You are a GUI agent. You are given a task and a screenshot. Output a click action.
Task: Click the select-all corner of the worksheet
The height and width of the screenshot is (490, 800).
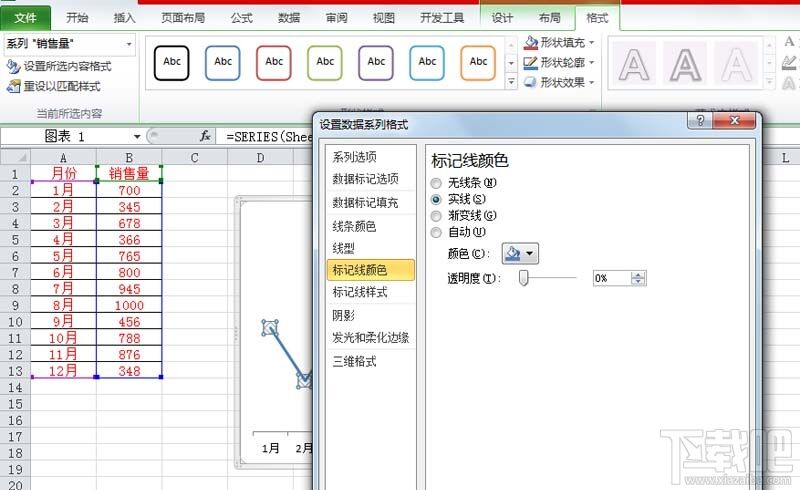click(x=15, y=157)
